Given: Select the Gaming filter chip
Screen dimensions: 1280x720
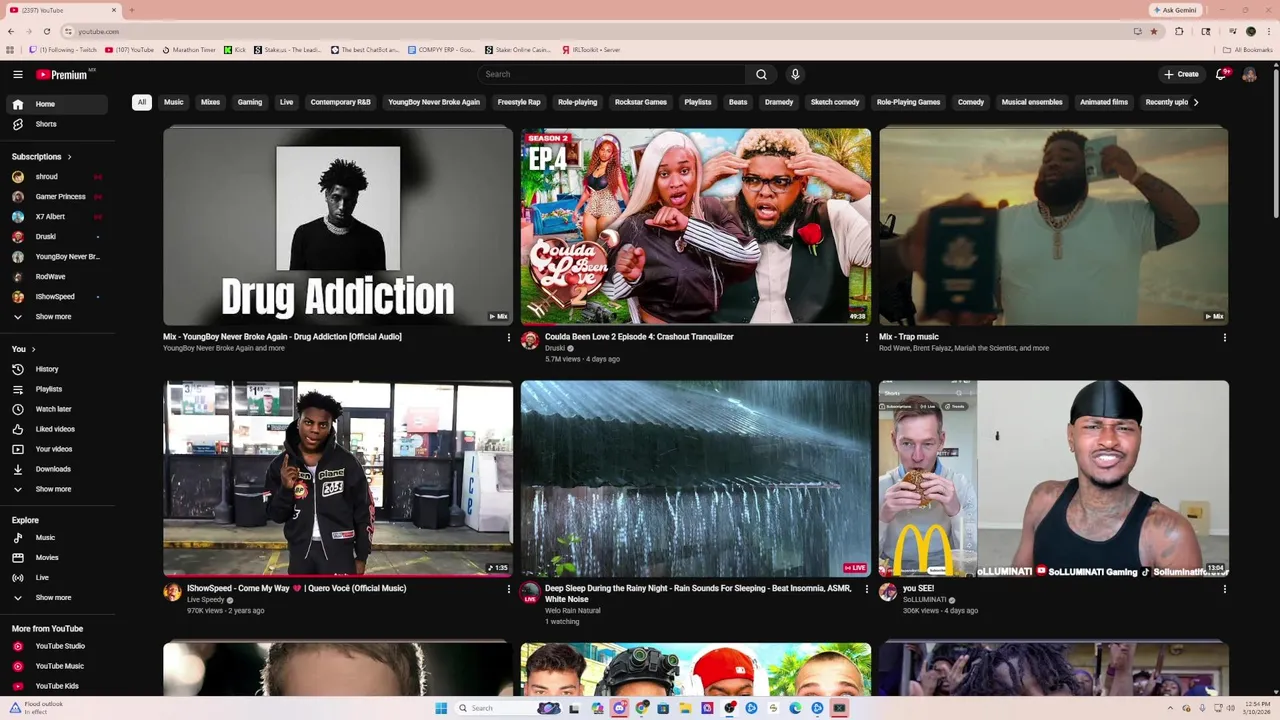Looking at the screenshot, I should pos(250,102).
